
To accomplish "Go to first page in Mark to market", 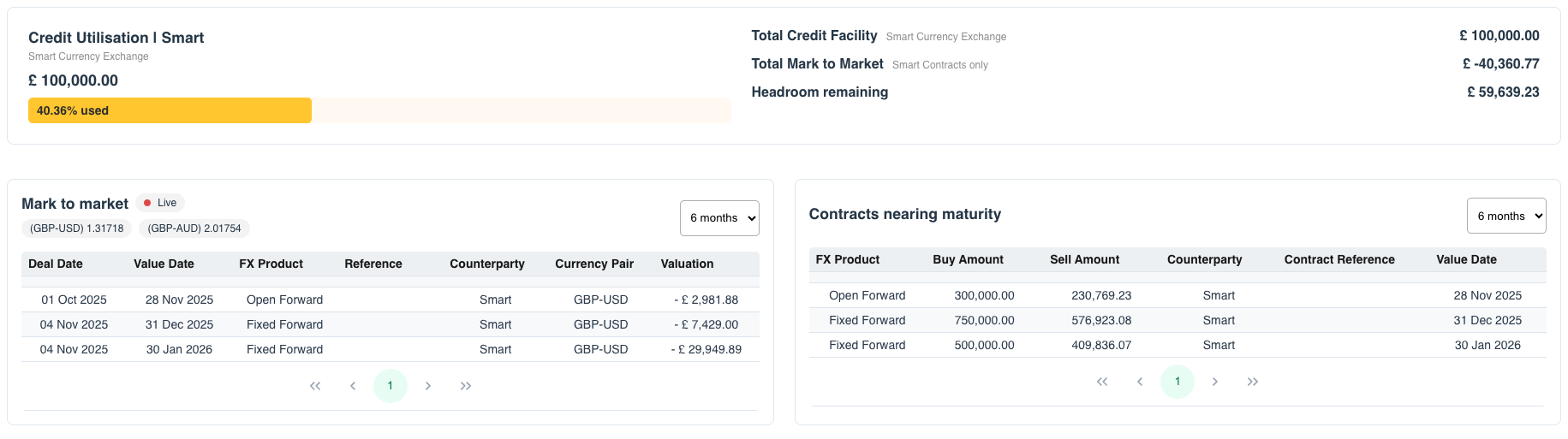I will (315, 386).
